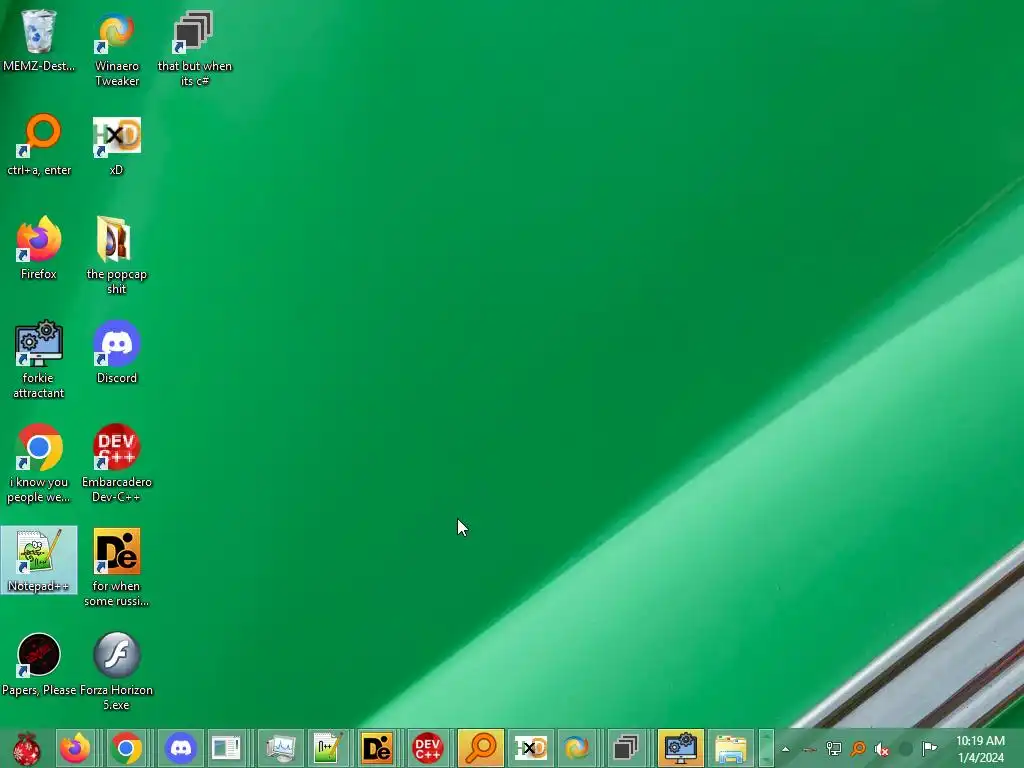Open the stacked windows icon in taskbar

(x=627, y=748)
